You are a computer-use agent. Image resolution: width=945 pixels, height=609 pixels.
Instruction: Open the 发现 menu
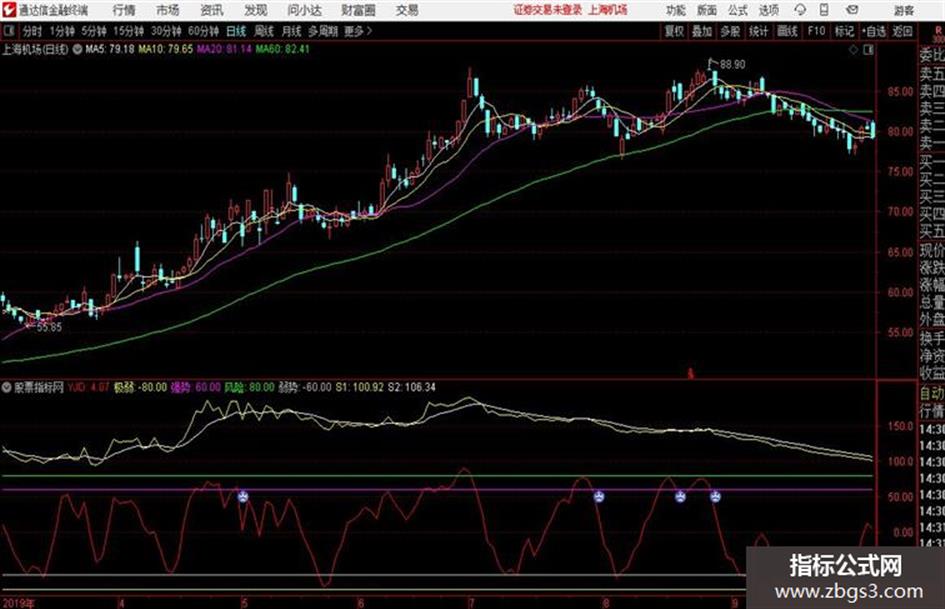(x=256, y=10)
